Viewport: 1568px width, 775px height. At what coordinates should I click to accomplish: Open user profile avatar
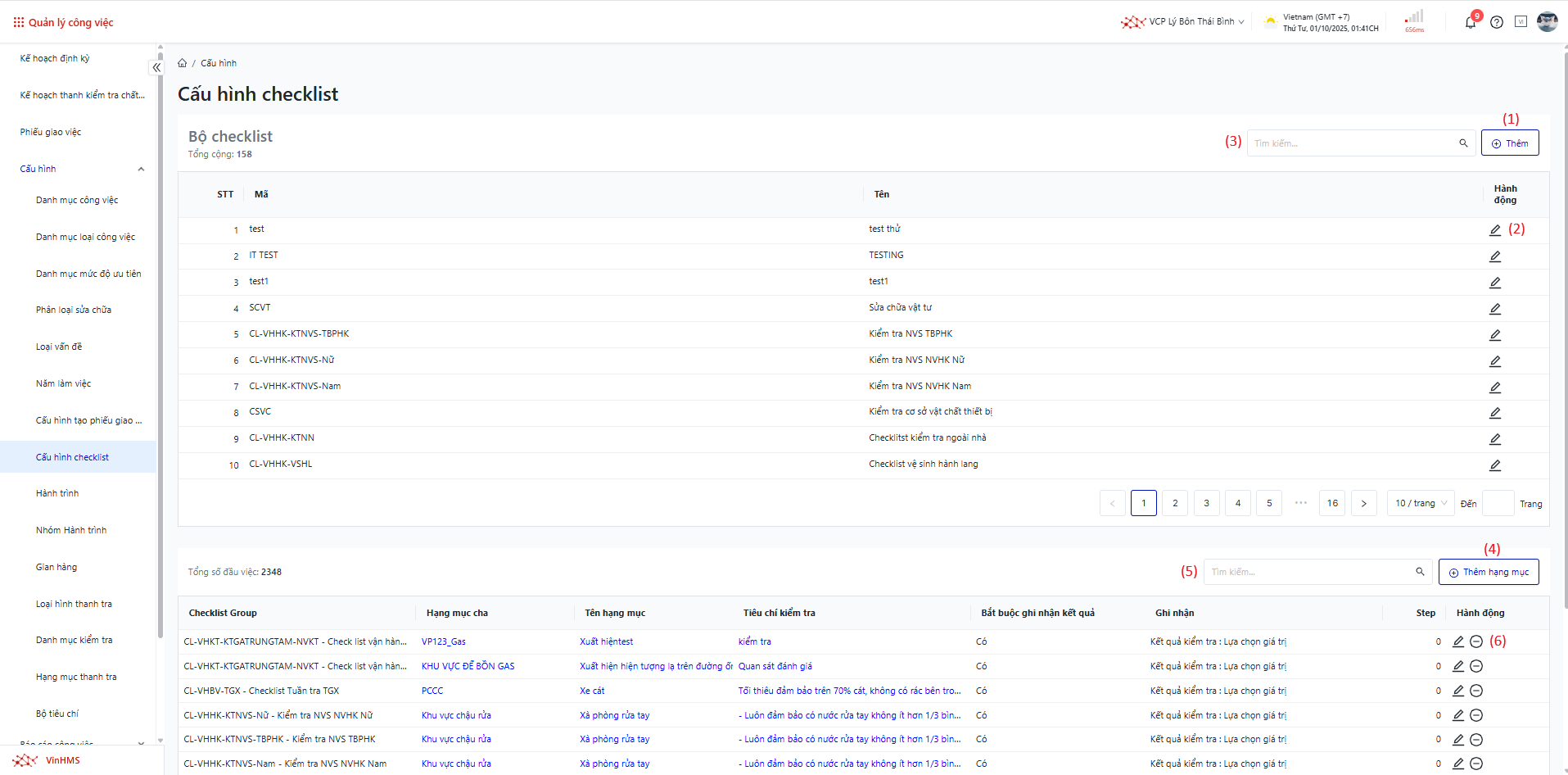[1547, 22]
